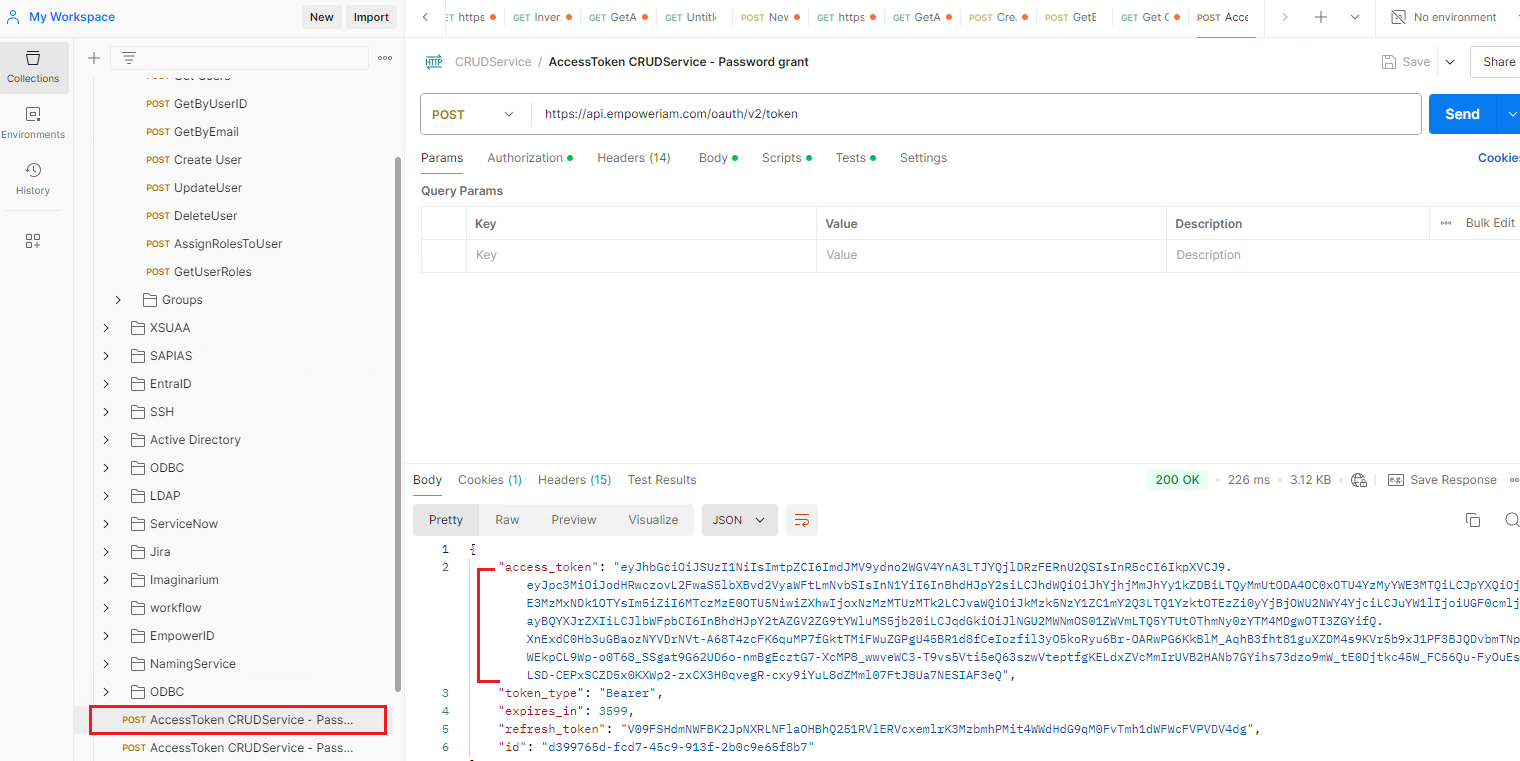Screen dimensions: 1520x761
Task: Click the HTTP request type icon
Action: [x=434, y=62]
